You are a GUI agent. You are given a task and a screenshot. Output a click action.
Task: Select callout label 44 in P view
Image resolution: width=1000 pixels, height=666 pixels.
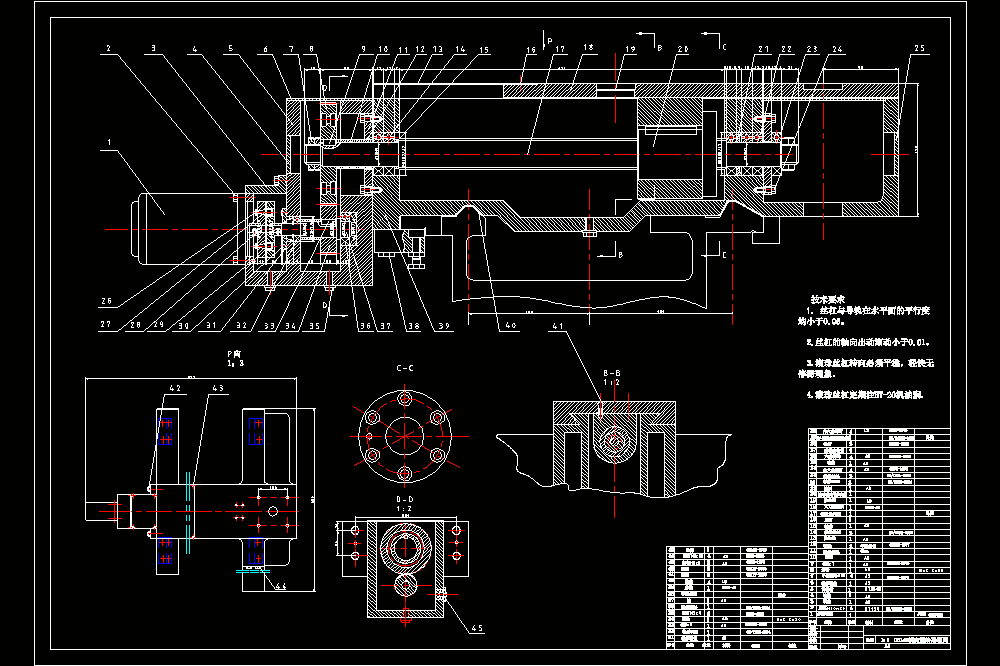pyautogui.click(x=281, y=586)
